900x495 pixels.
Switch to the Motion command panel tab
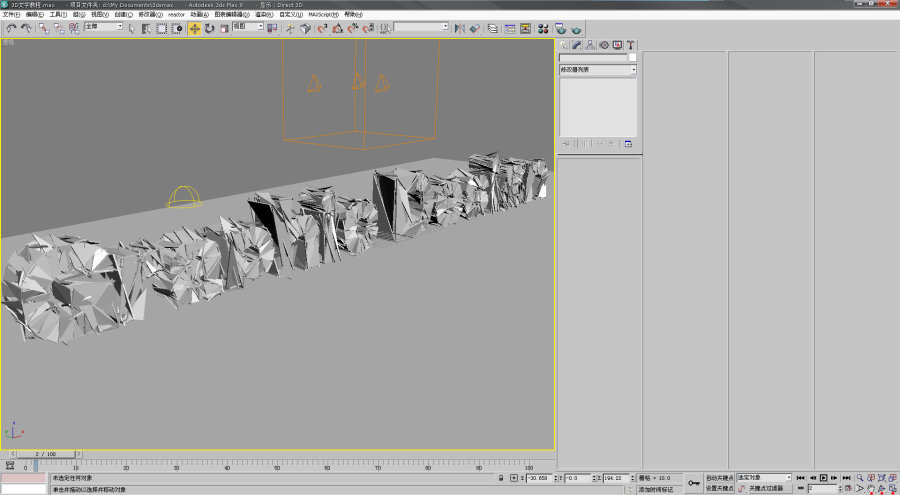tap(604, 45)
